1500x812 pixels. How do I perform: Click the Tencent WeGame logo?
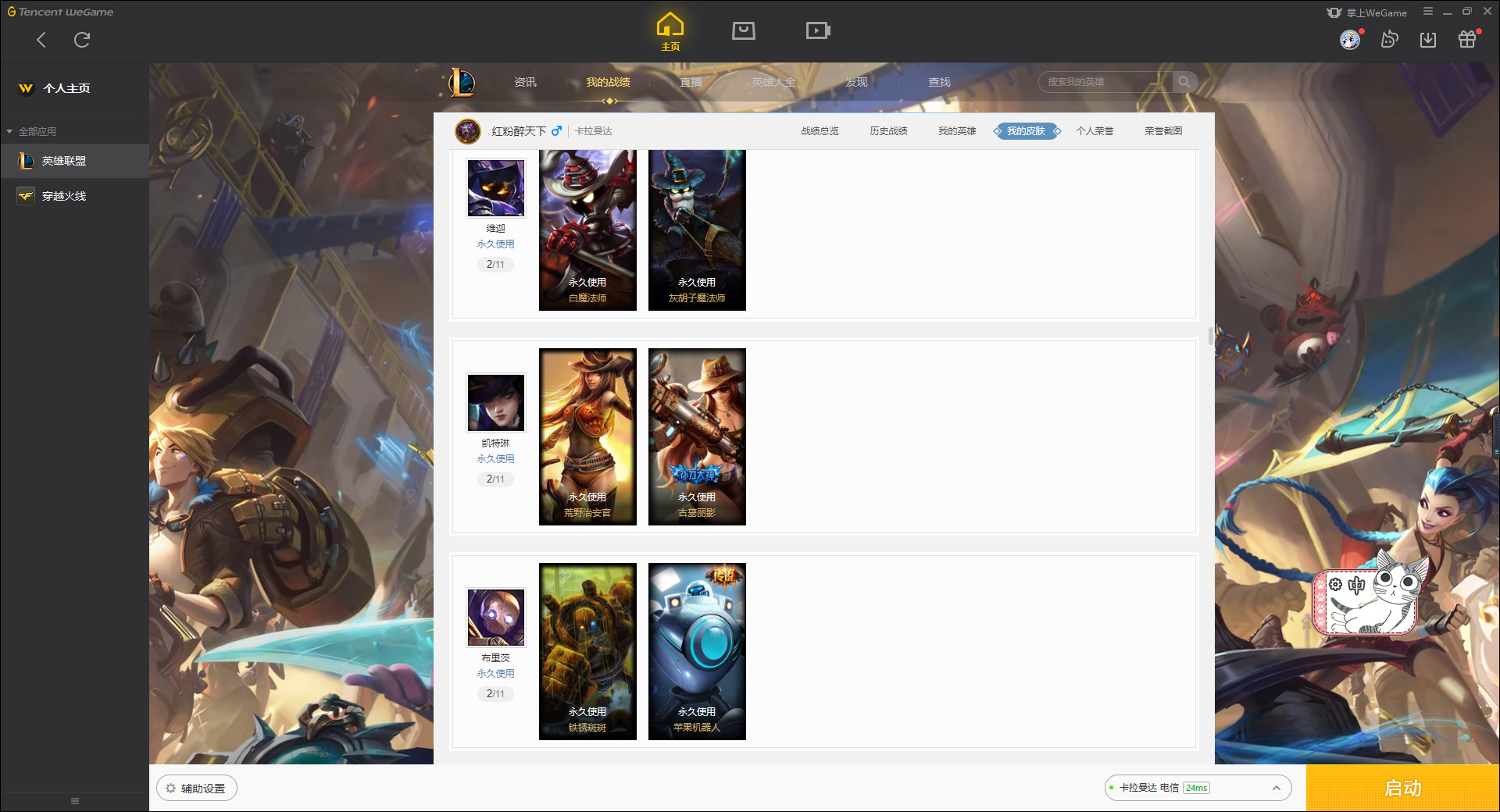pos(61,12)
